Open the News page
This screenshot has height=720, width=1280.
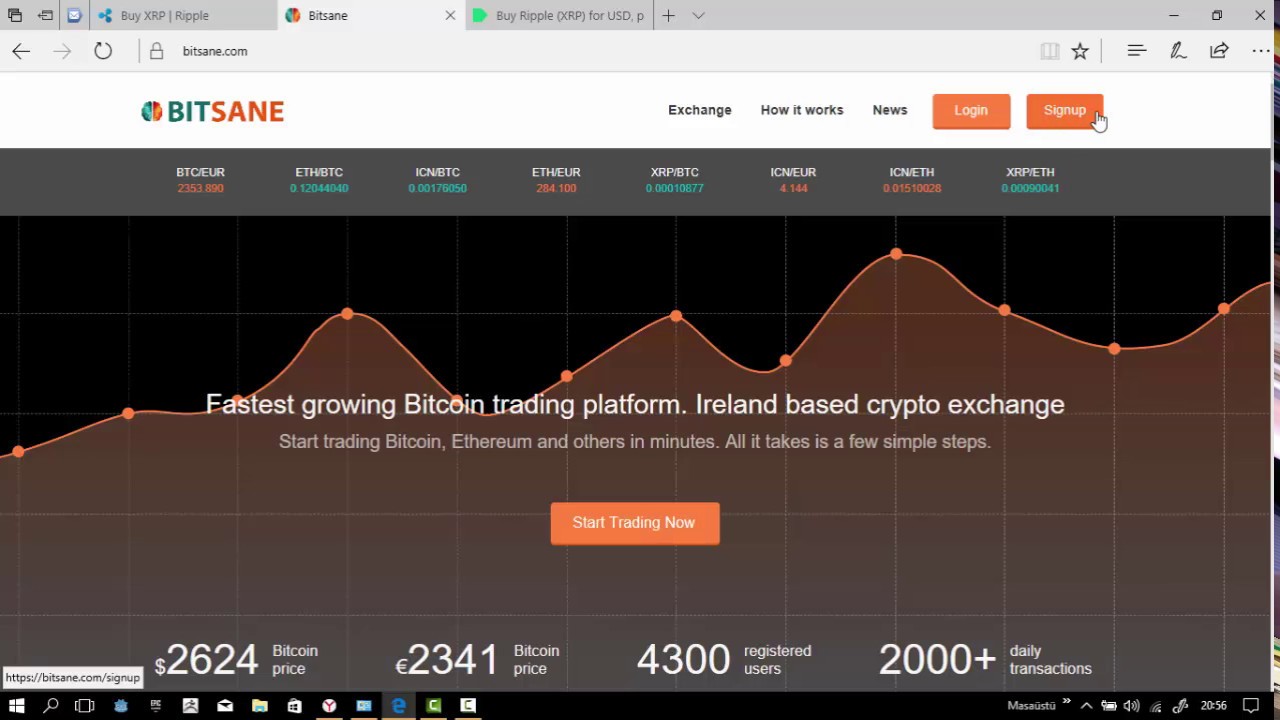(890, 110)
